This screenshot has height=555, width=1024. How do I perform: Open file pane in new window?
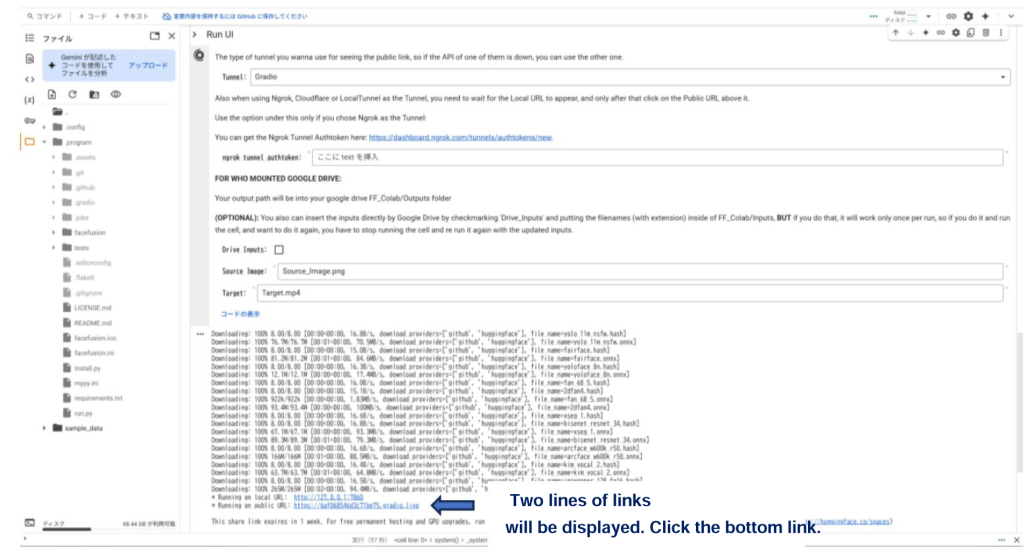pos(155,37)
